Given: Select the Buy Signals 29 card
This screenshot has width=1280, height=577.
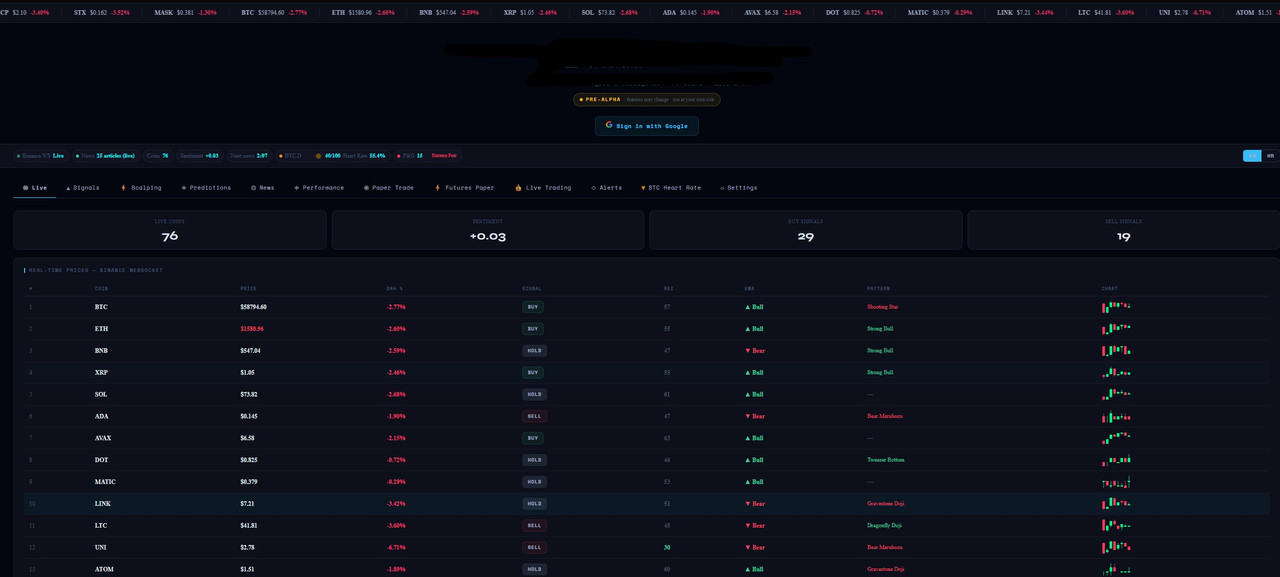Looking at the screenshot, I should tap(806, 230).
